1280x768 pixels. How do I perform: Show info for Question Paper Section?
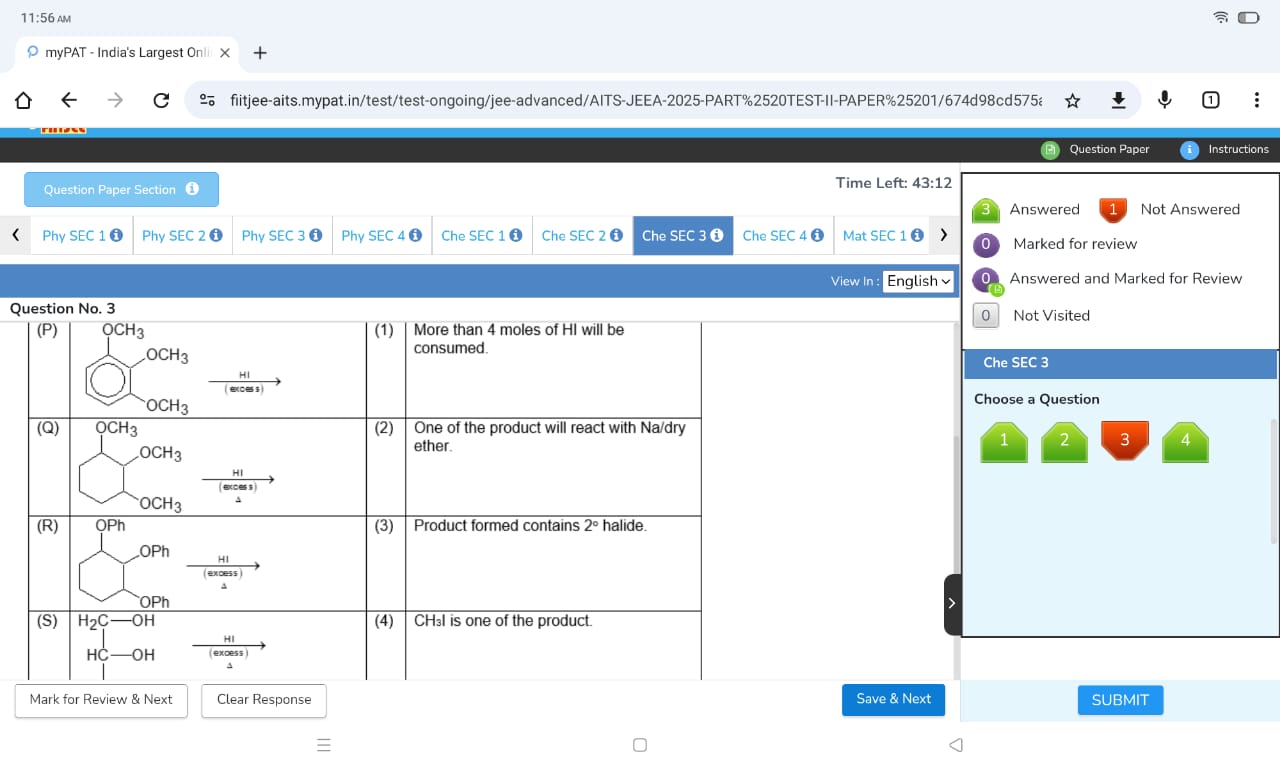click(x=192, y=189)
